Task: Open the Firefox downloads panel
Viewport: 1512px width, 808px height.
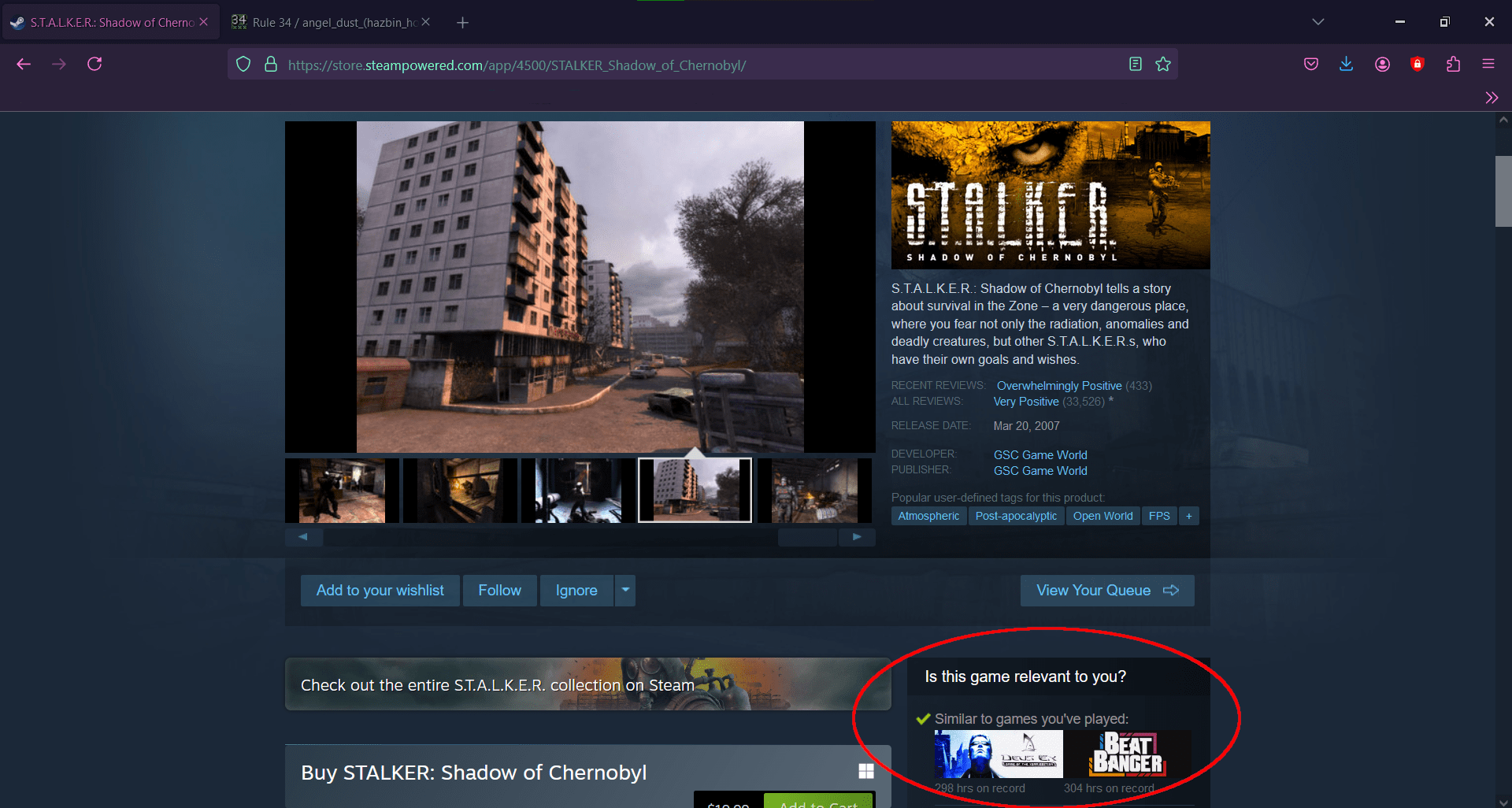Action: point(1347,65)
